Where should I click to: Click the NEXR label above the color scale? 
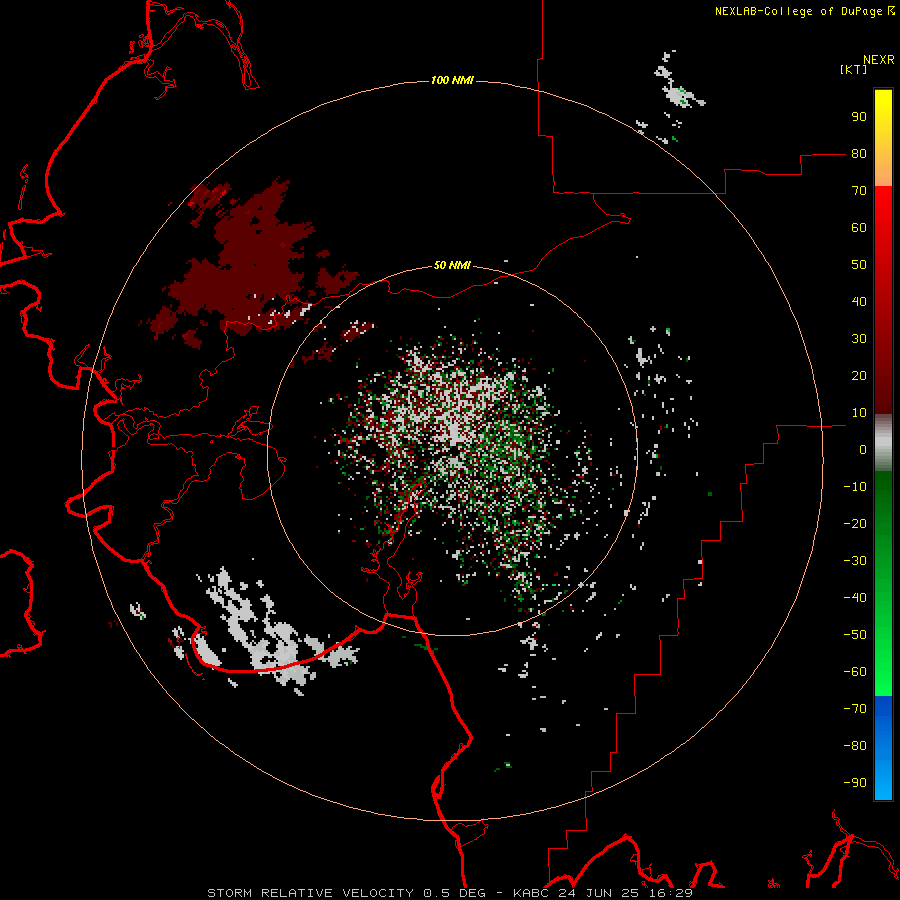coord(879,60)
